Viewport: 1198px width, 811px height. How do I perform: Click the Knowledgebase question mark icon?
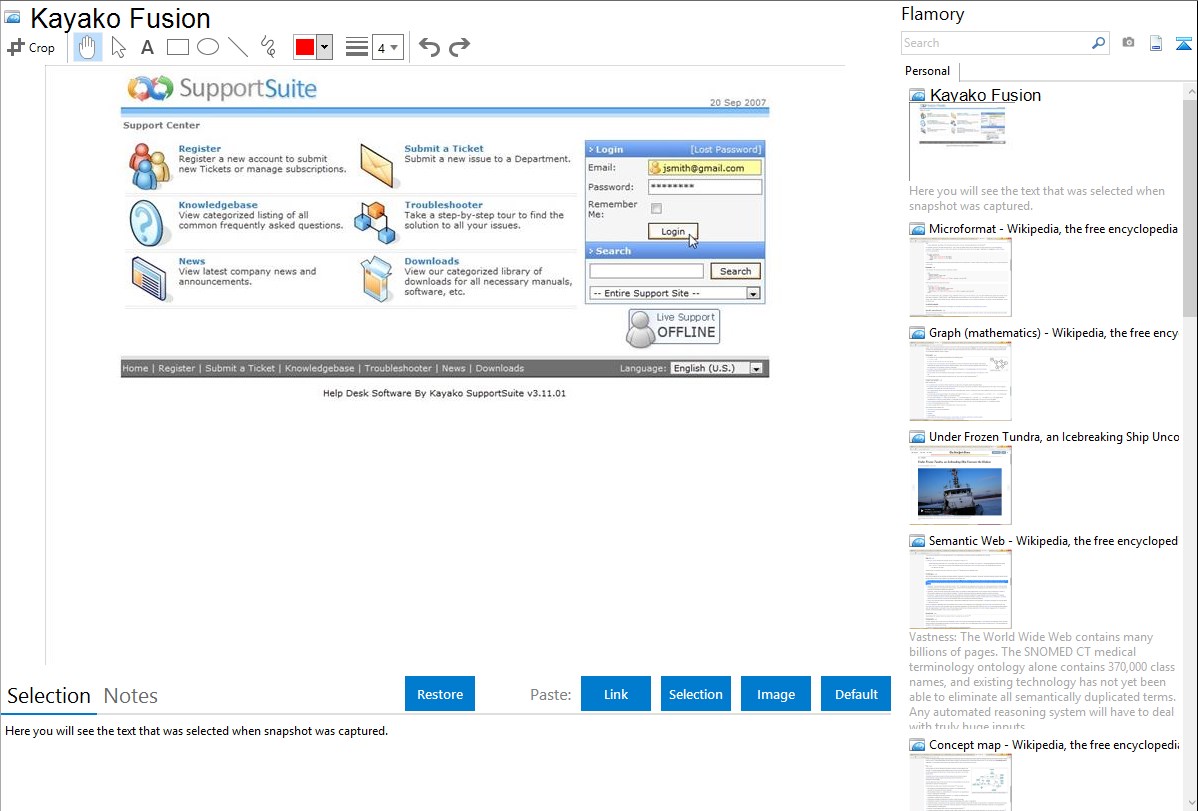point(147,223)
